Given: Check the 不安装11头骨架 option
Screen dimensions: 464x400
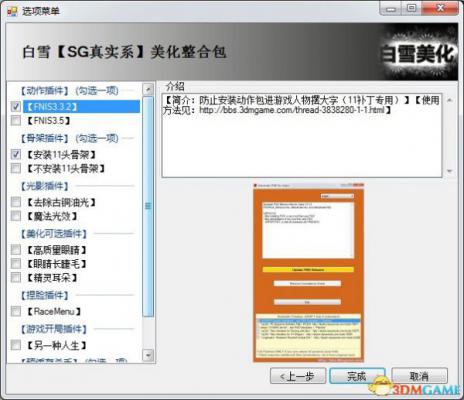Looking at the screenshot, I should 16,168.
